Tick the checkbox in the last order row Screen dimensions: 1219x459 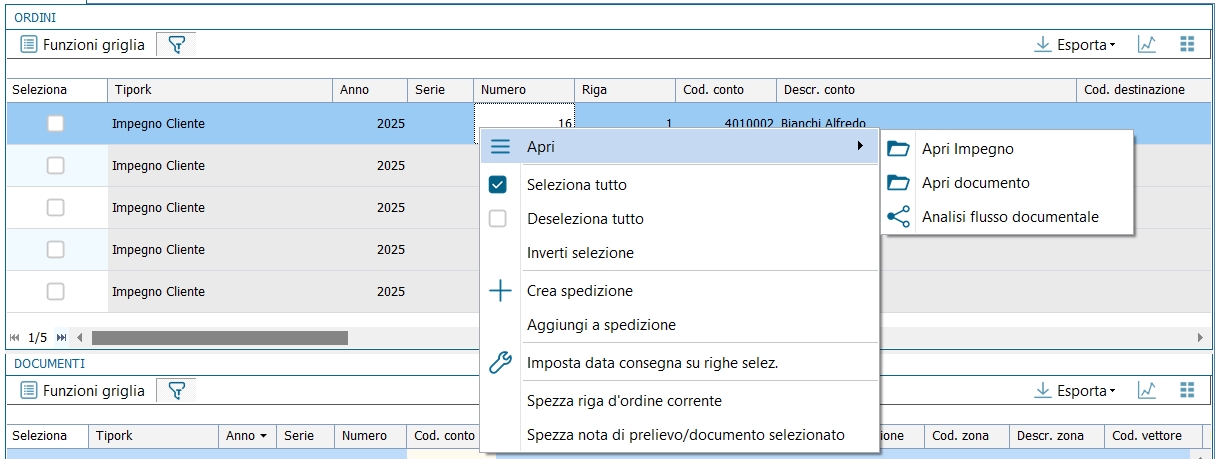56,292
